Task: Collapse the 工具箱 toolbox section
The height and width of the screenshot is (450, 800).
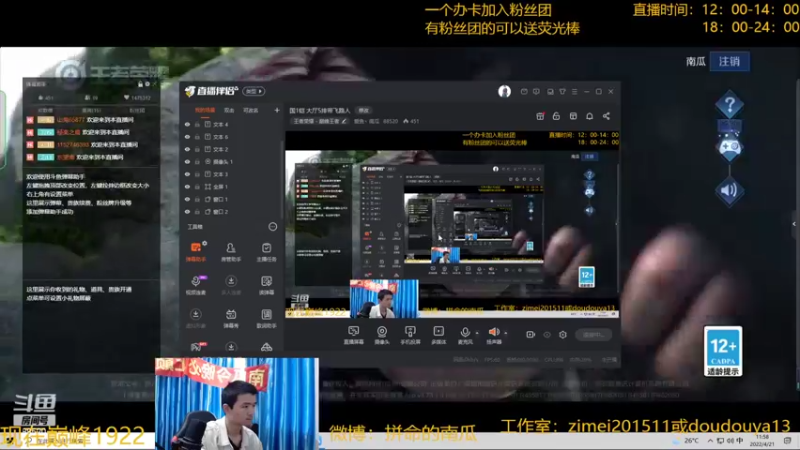Action: [272, 227]
